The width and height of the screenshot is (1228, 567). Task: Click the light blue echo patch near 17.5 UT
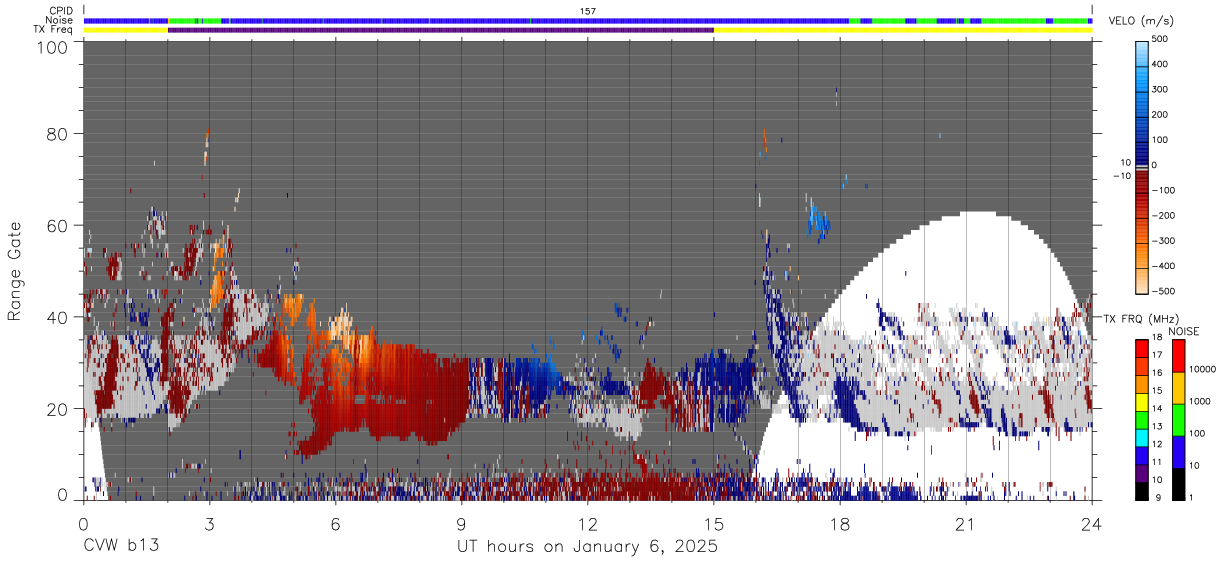point(818,219)
